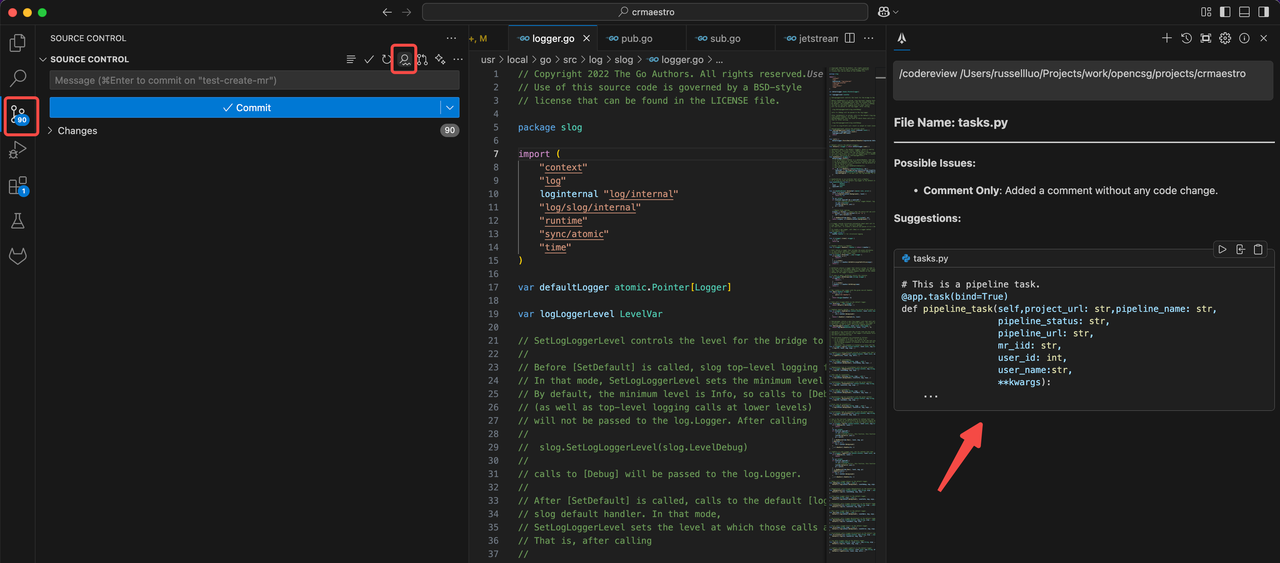The image size is (1280, 563).
Task: Click the blue Commit button
Action: point(245,108)
